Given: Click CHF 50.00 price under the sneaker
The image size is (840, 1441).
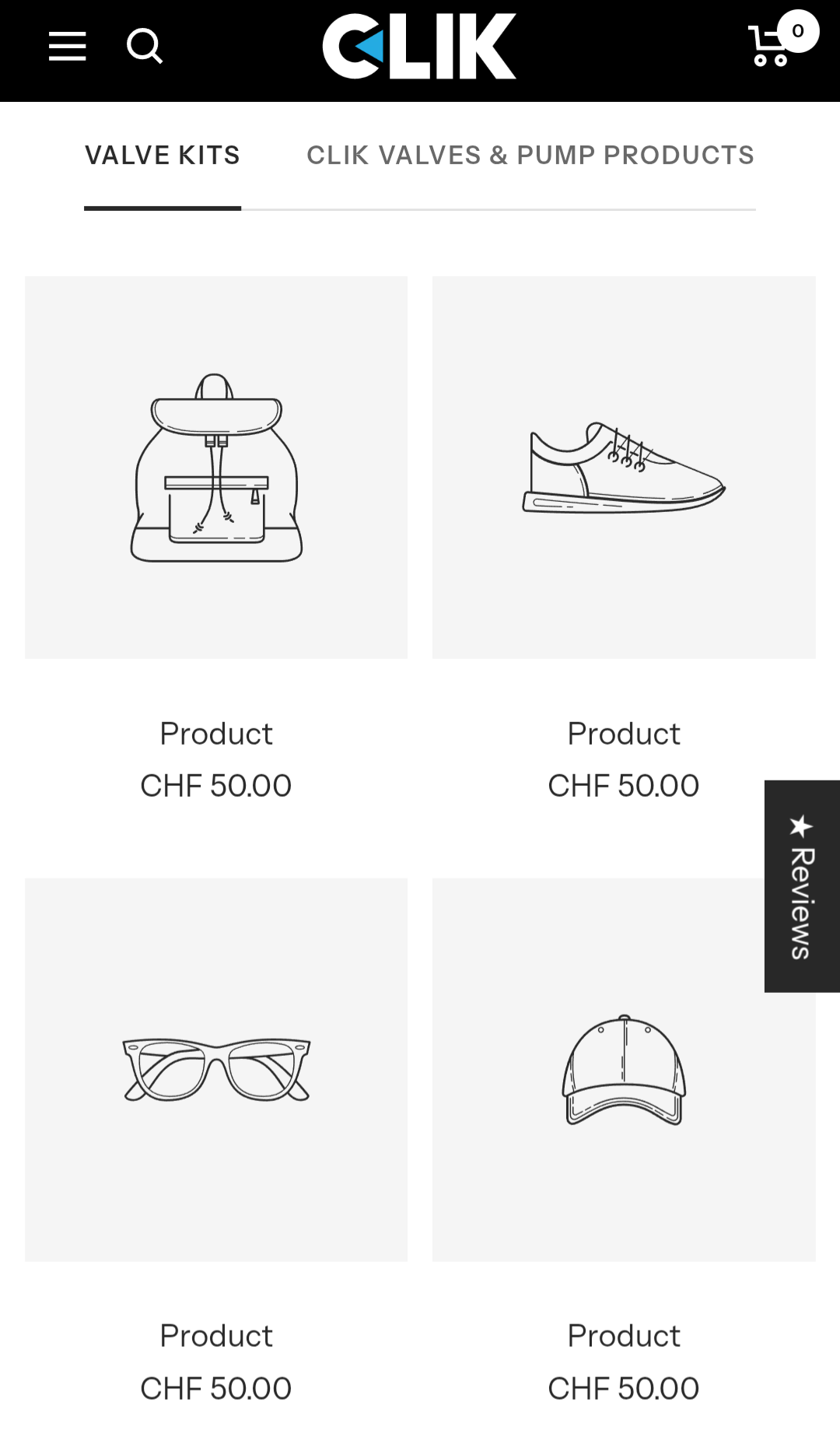Looking at the screenshot, I should tap(624, 786).
